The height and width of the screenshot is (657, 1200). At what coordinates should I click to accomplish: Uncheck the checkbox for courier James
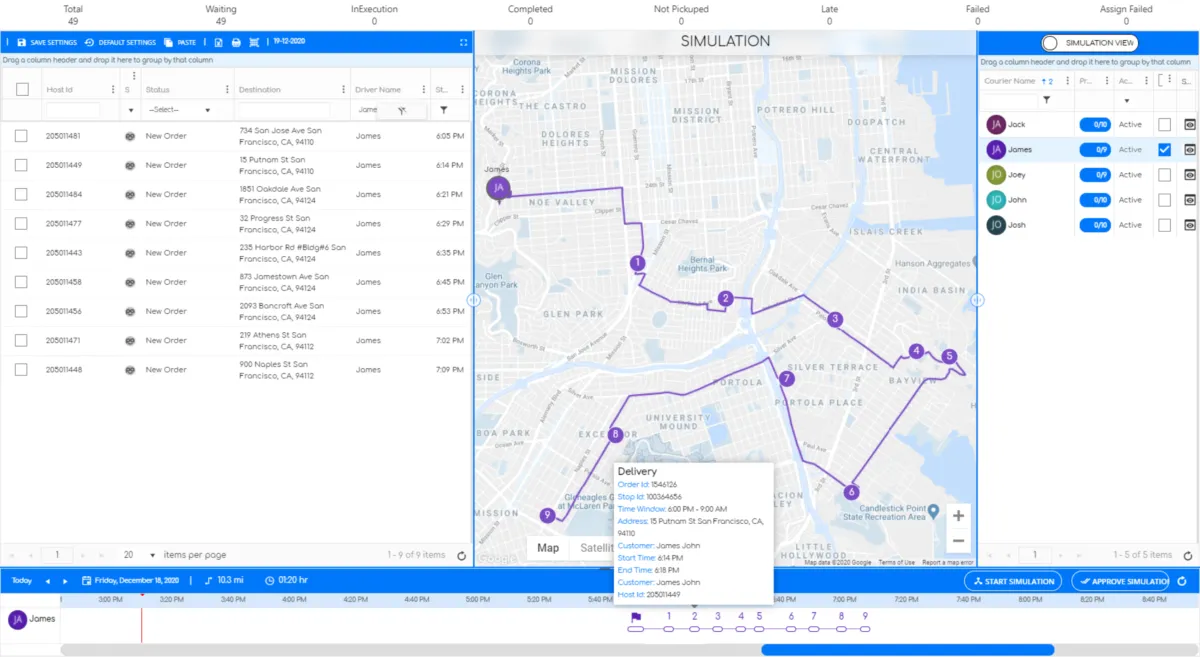coord(1164,149)
